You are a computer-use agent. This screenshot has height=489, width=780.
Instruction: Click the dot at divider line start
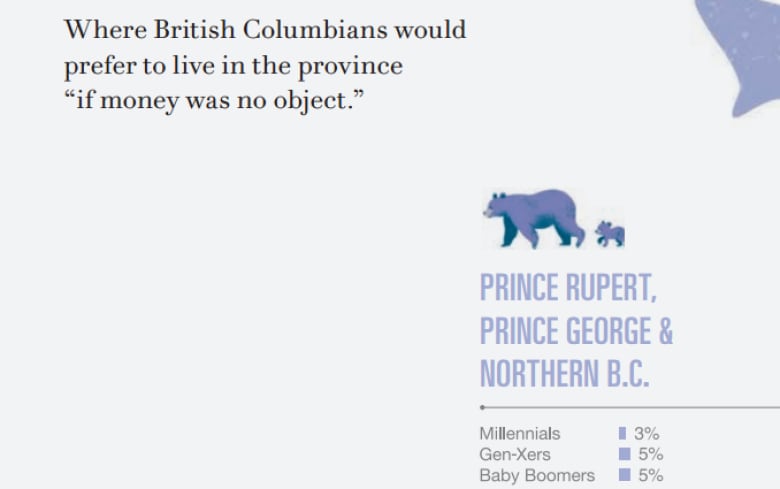pos(482,407)
